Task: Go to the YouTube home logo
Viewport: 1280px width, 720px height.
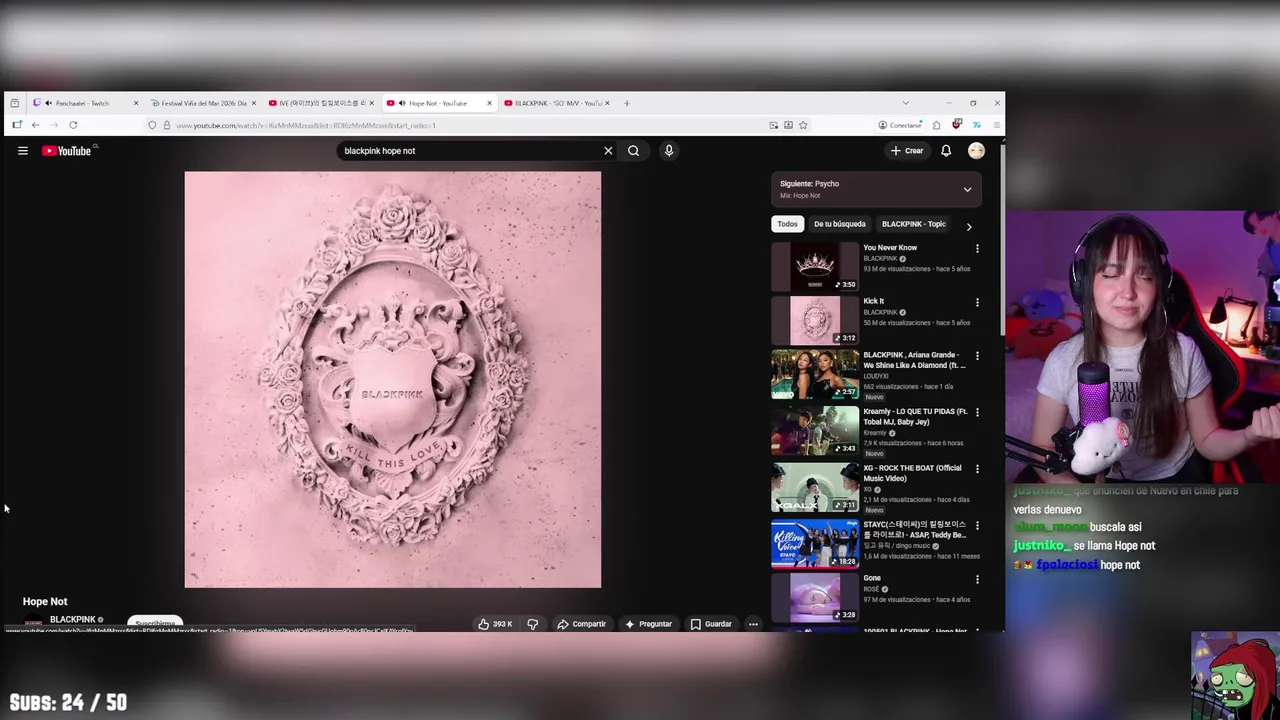Action: [68, 151]
